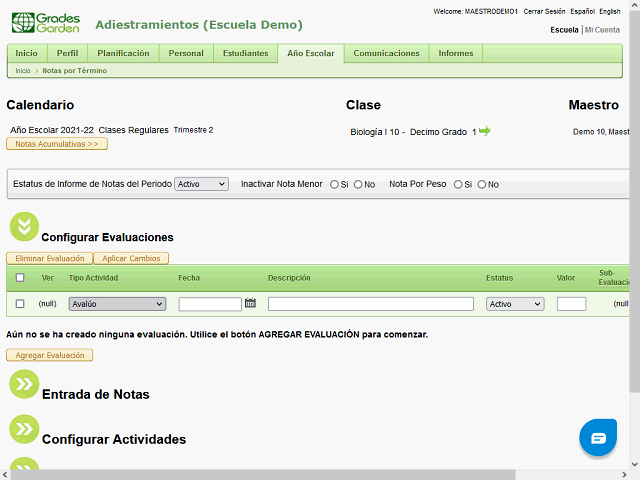Image resolution: width=640 pixels, height=480 pixels.
Task: Click the Trimestre 2 text
Action: coord(193,130)
